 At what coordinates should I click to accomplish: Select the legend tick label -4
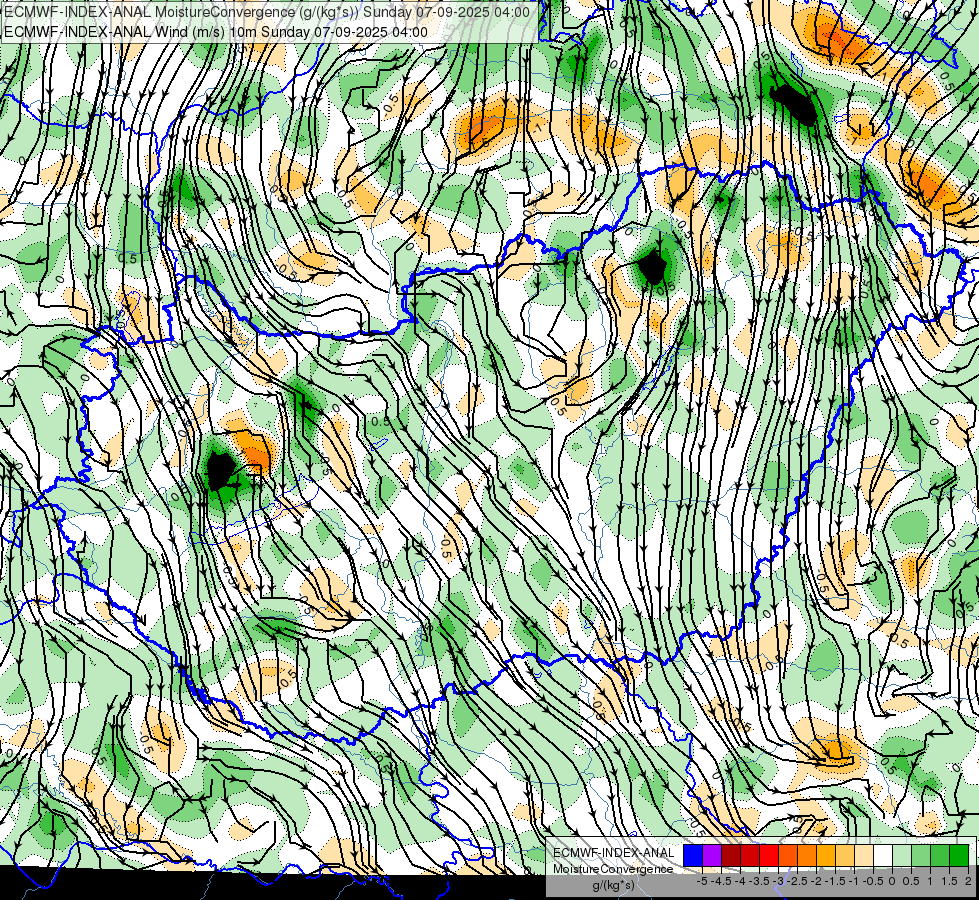pos(740,881)
